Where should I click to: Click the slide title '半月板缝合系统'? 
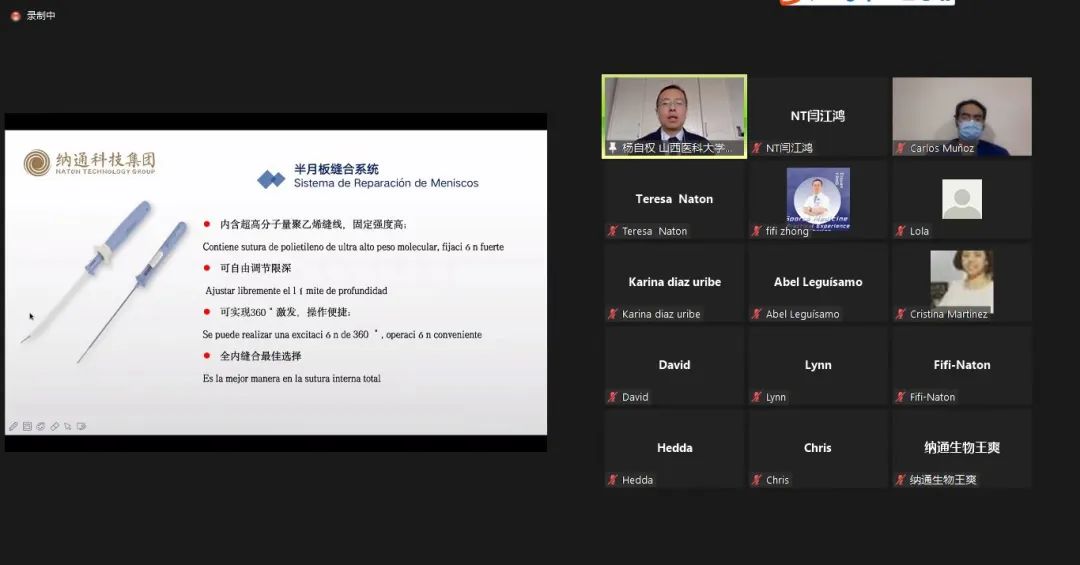point(336,169)
